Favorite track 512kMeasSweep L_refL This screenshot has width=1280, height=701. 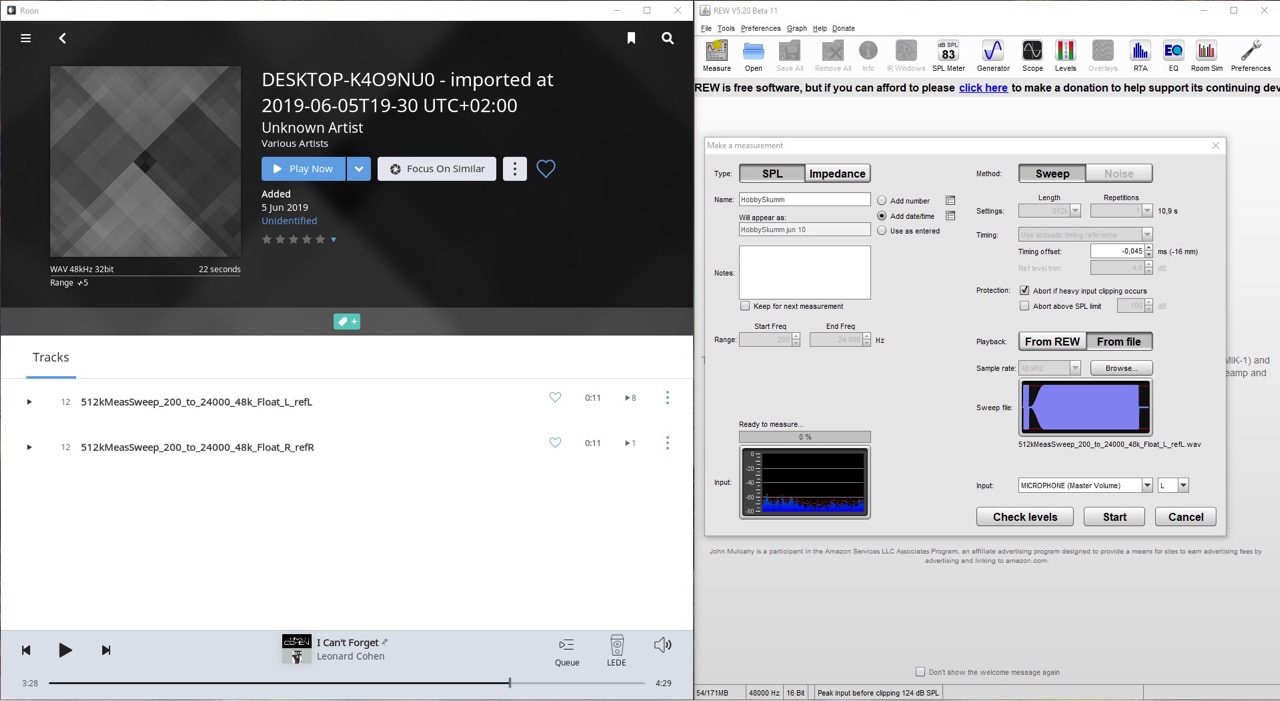(555, 398)
